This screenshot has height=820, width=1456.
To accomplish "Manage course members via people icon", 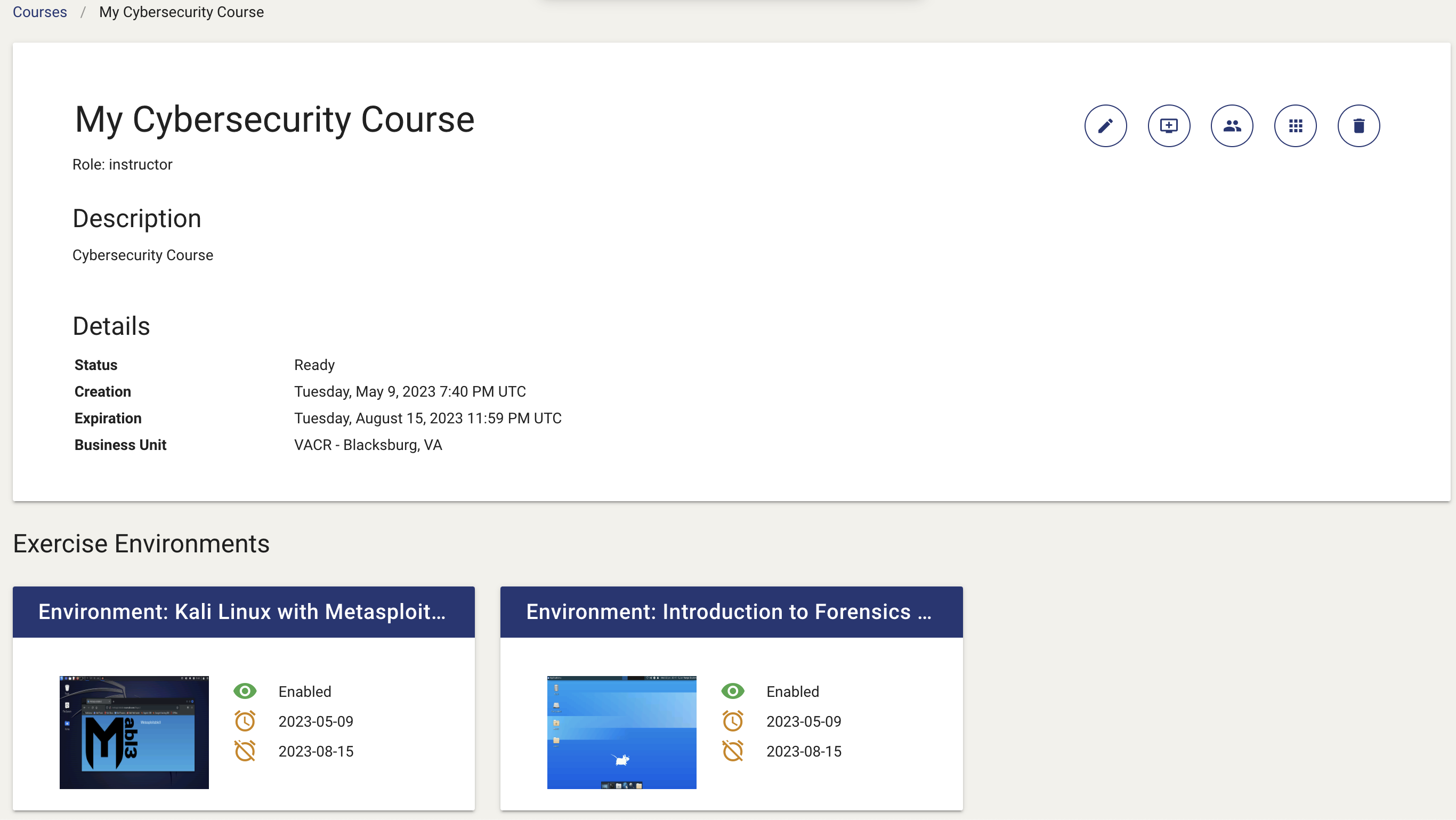I will [1232, 125].
